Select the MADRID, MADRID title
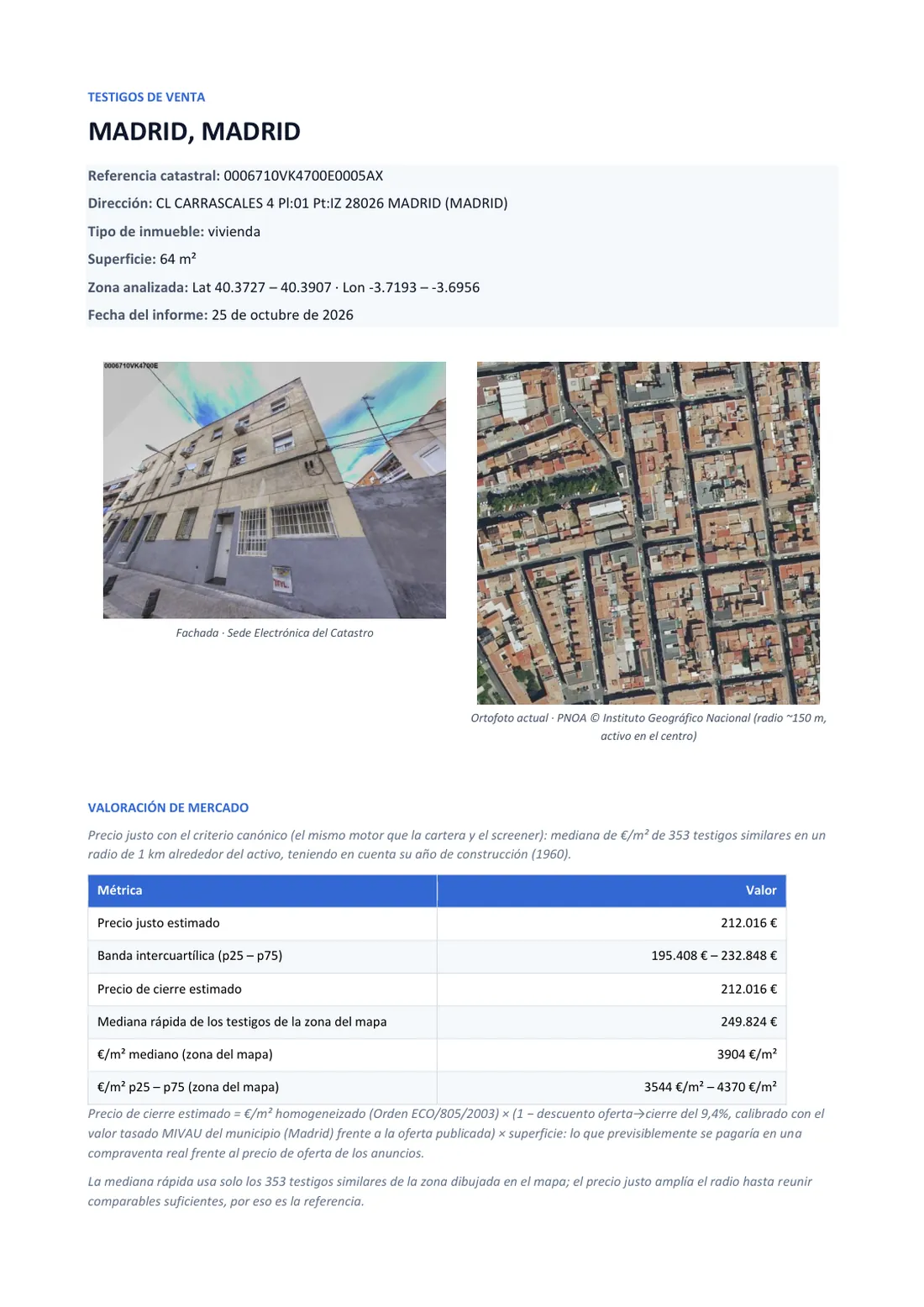This screenshot has height=1307, width=924. (194, 132)
